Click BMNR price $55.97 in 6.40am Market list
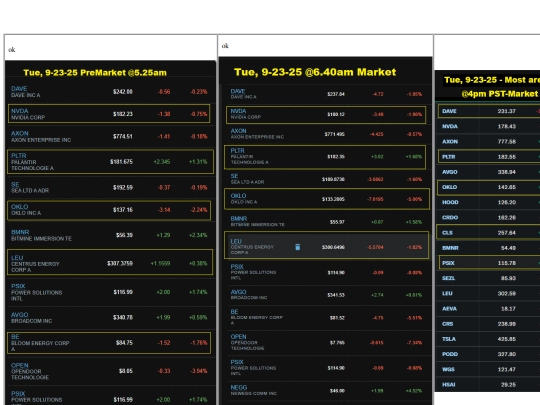540x405 pixels. pos(337,222)
